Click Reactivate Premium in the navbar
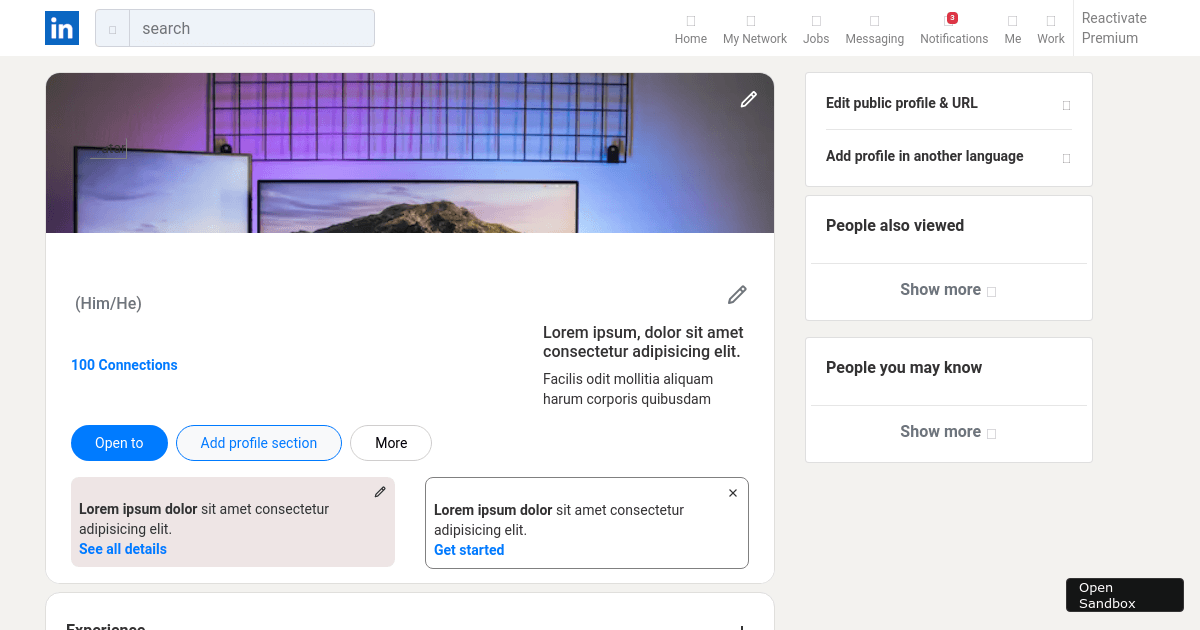 click(x=1114, y=28)
